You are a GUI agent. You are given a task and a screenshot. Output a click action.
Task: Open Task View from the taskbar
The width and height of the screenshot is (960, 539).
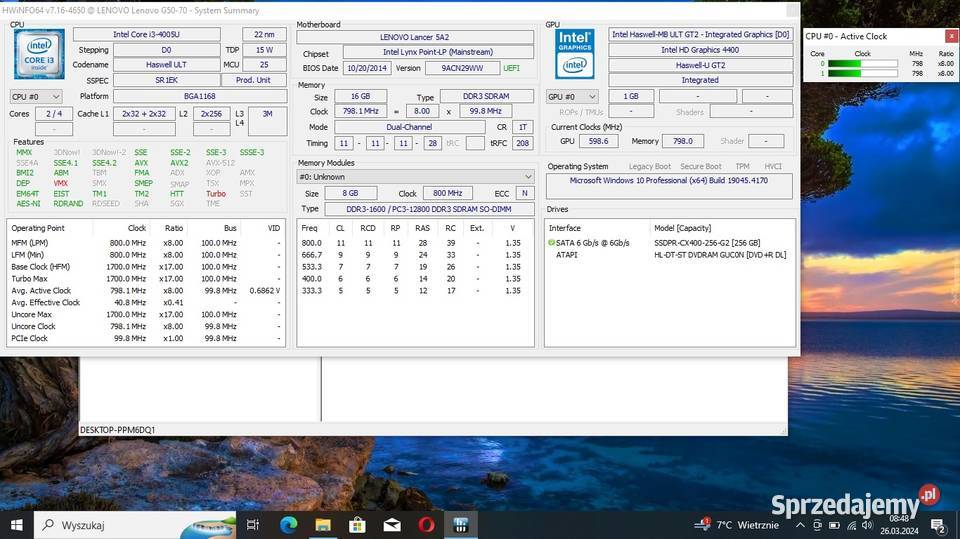click(252, 525)
